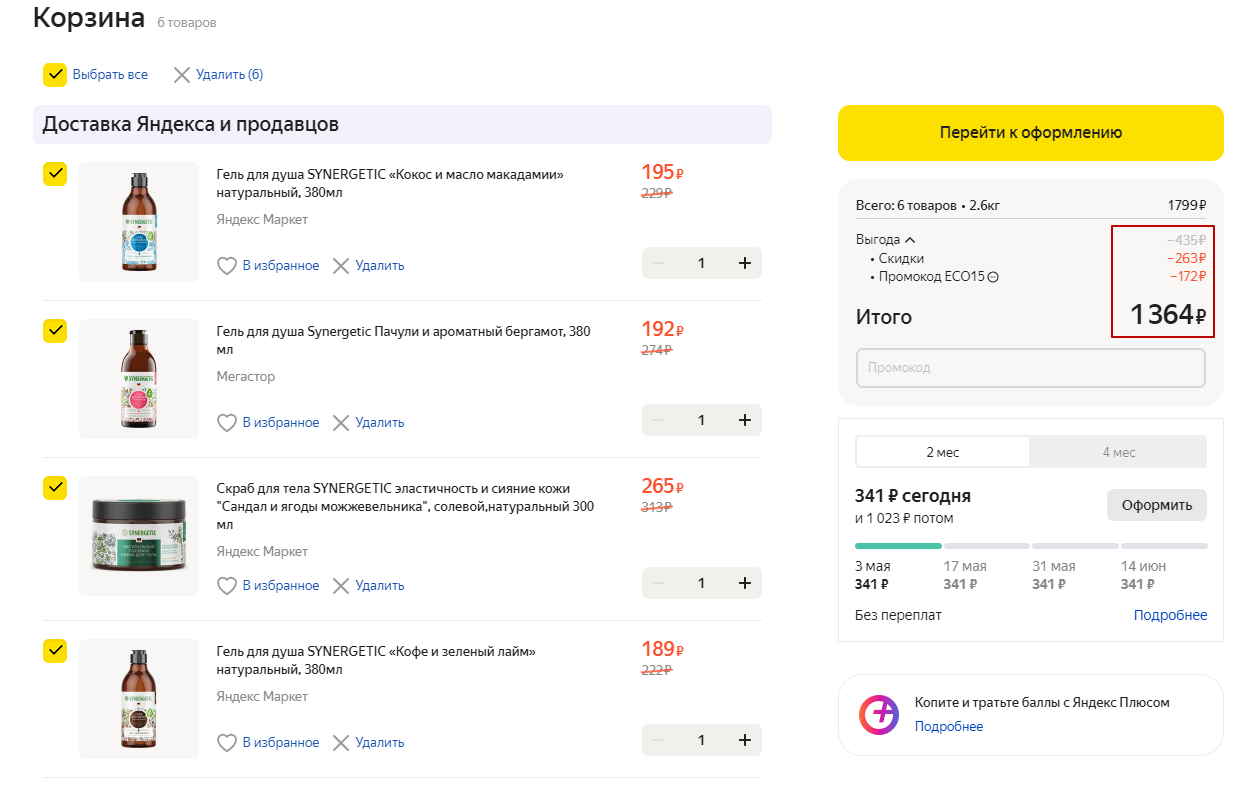Click heart icon for coconut macadamia gel
The image size is (1256, 788).
click(x=227, y=266)
